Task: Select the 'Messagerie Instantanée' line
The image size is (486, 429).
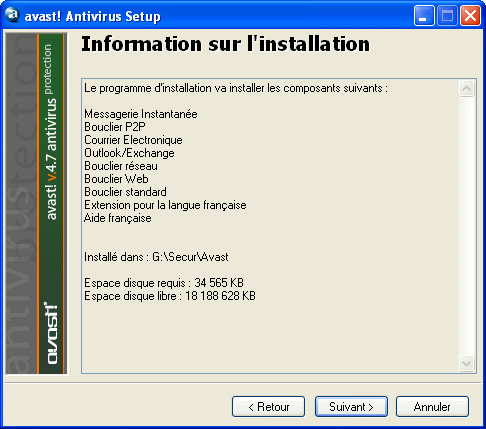Action: pyautogui.click(x=141, y=114)
